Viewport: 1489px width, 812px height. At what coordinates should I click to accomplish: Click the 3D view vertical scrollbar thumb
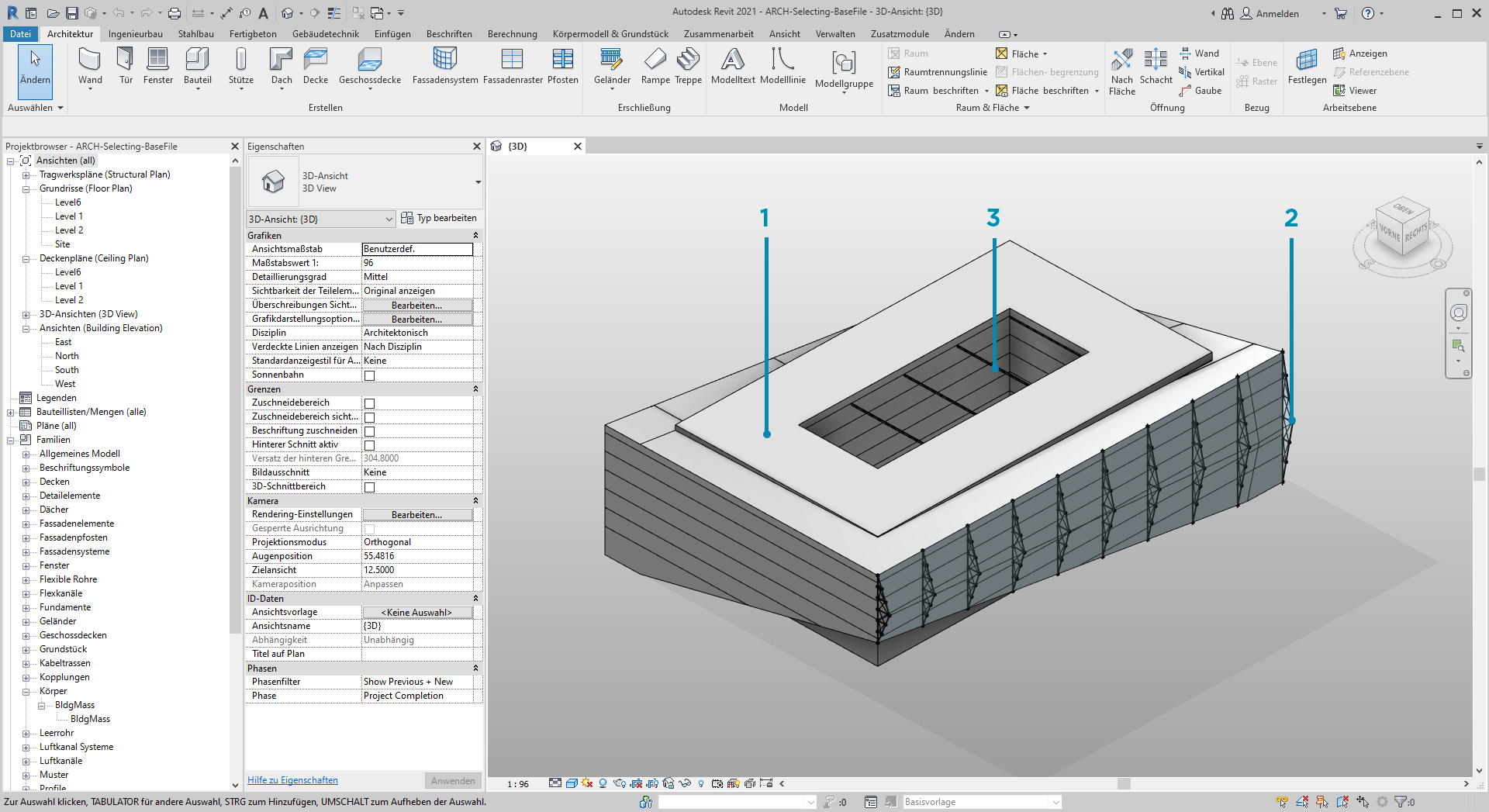click(1480, 475)
